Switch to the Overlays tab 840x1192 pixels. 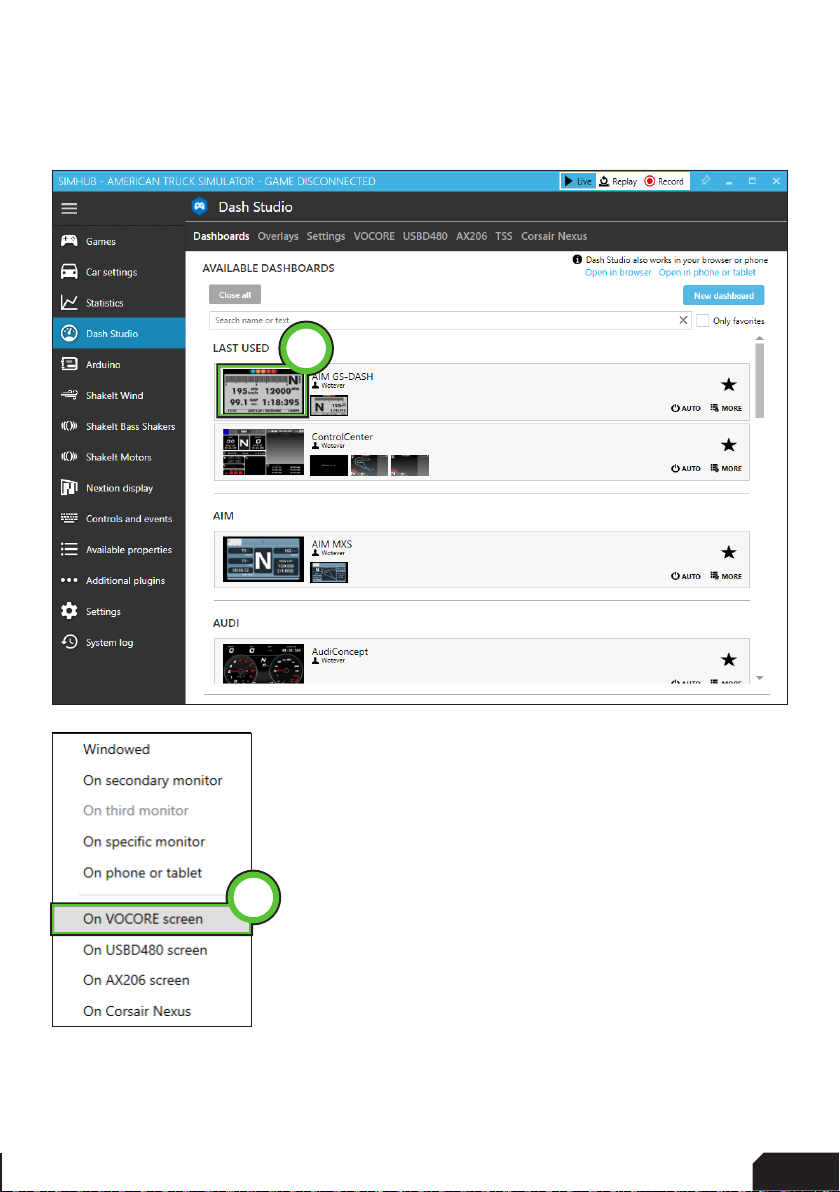[x=278, y=236]
